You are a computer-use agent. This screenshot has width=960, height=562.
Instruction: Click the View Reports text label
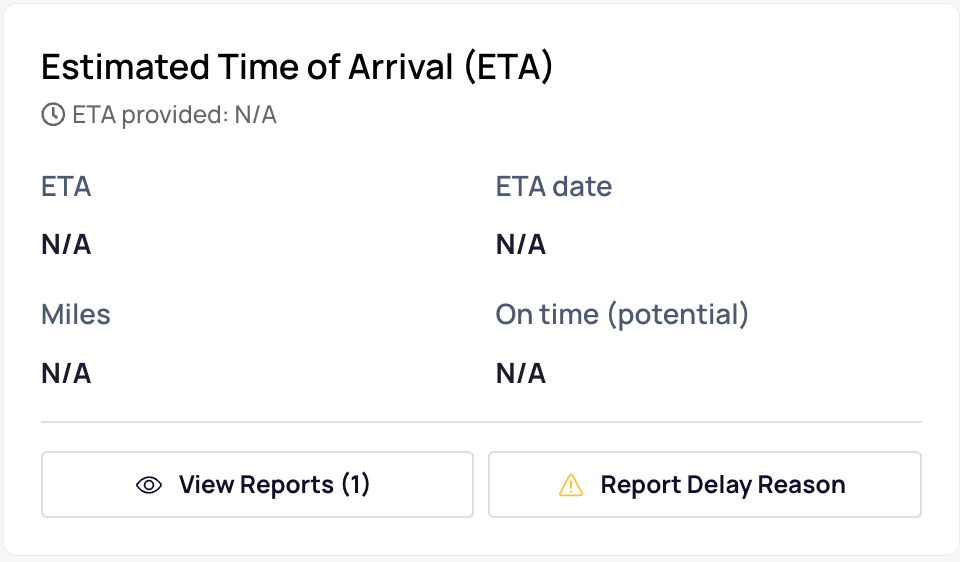click(x=256, y=485)
